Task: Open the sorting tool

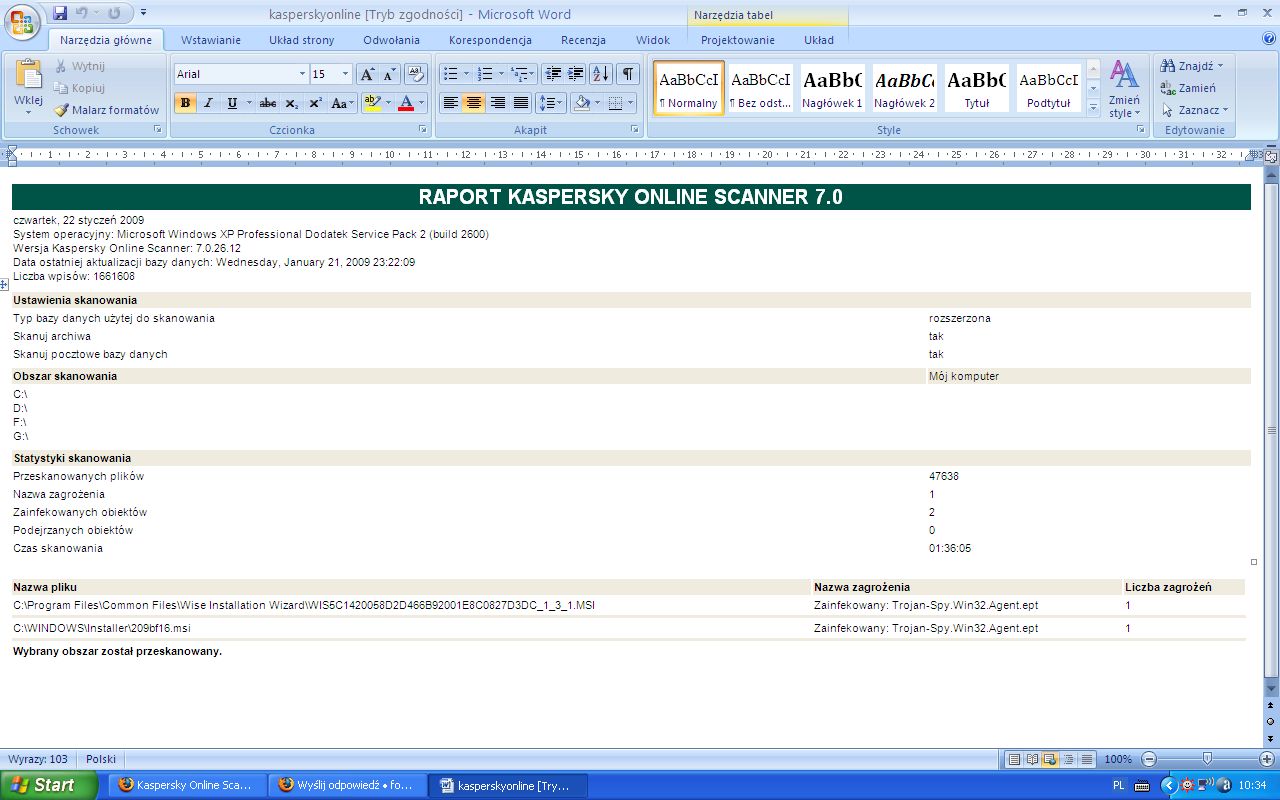Action: pos(600,74)
